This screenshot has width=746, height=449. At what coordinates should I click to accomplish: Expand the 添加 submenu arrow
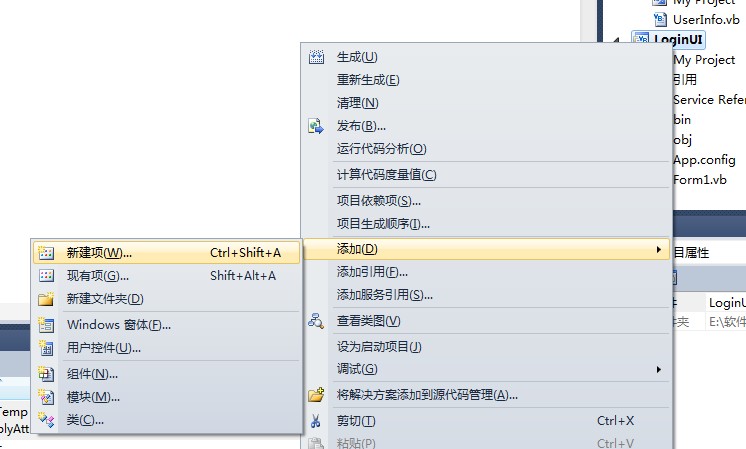658,249
